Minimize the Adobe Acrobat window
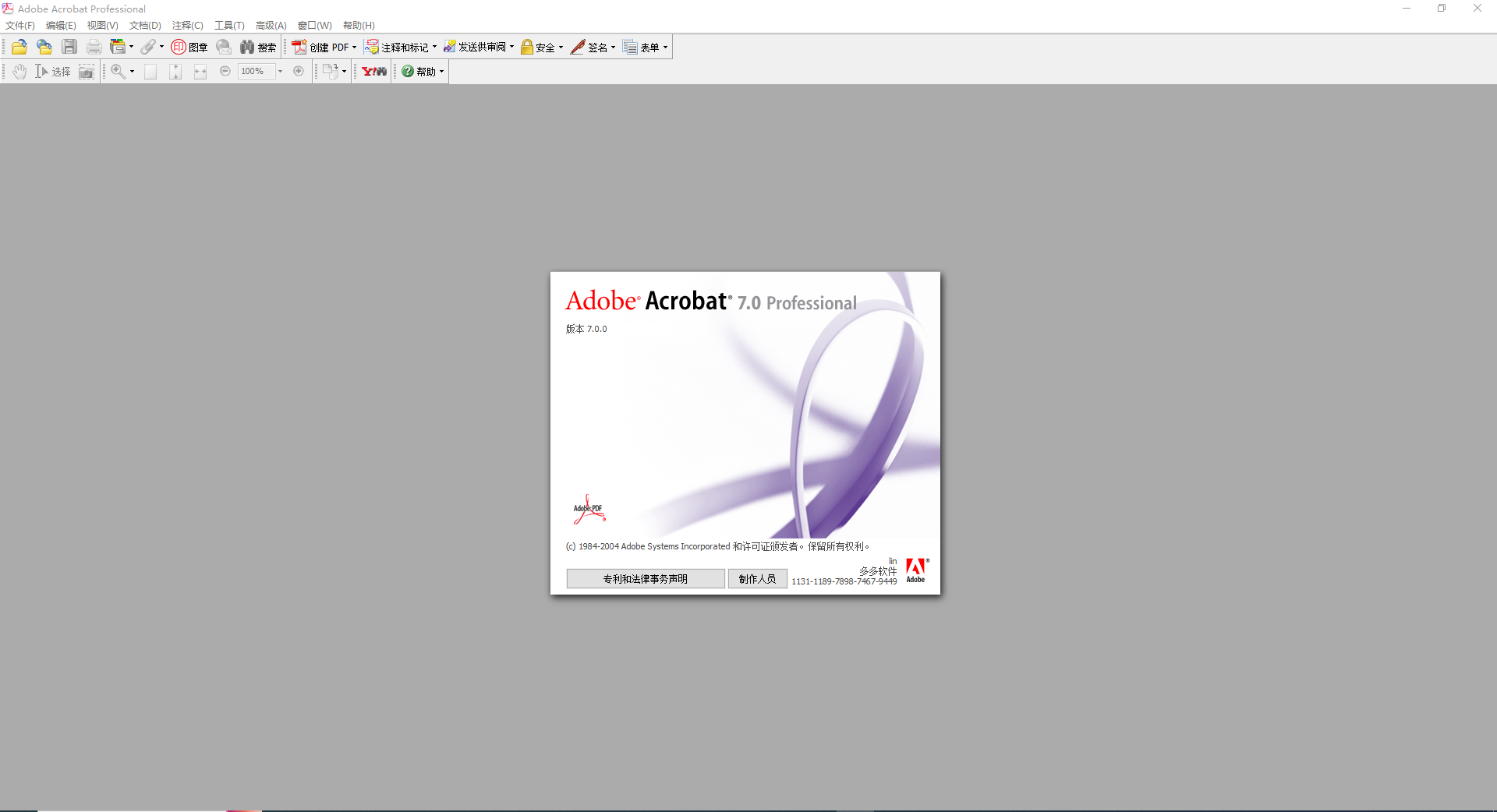Screen dimensions: 1497x812 click(1407, 9)
